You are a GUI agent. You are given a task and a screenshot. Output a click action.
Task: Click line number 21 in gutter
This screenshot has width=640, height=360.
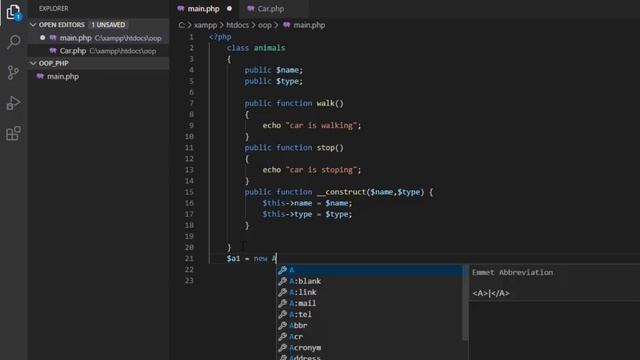coord(189,258)
